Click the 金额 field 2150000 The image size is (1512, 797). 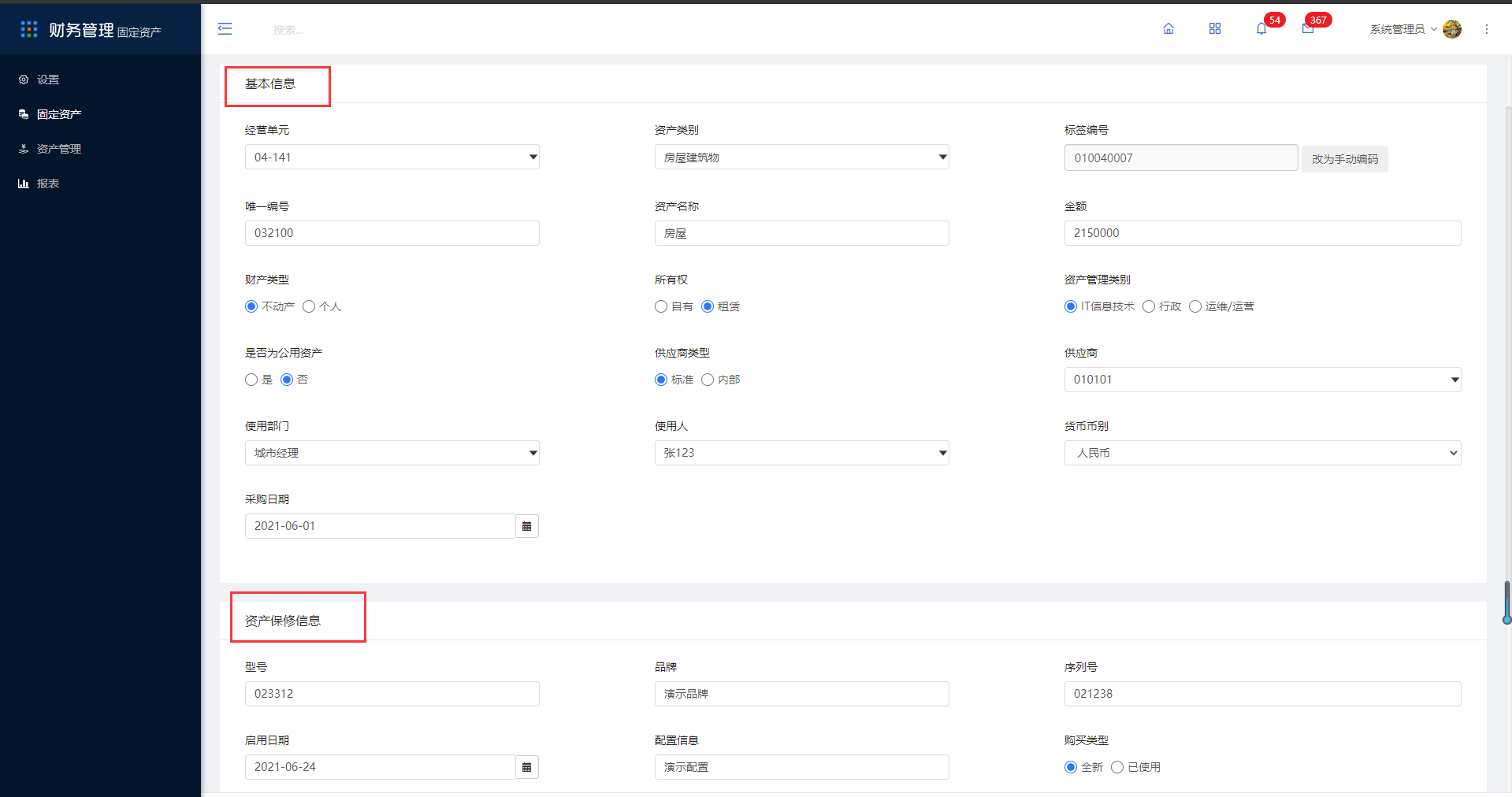pos(1263,233)
